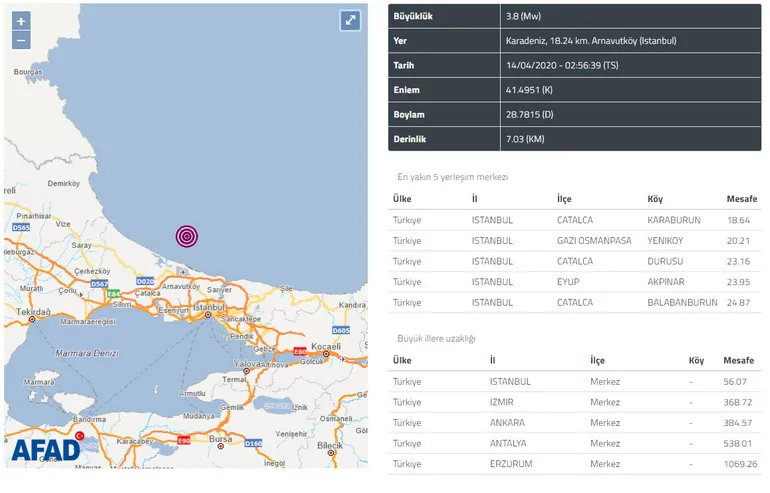This screenshot has height=493, width=770.
Task: Click the Büyüklük value 3.8 (Mw)
Action: click(526, 17)
